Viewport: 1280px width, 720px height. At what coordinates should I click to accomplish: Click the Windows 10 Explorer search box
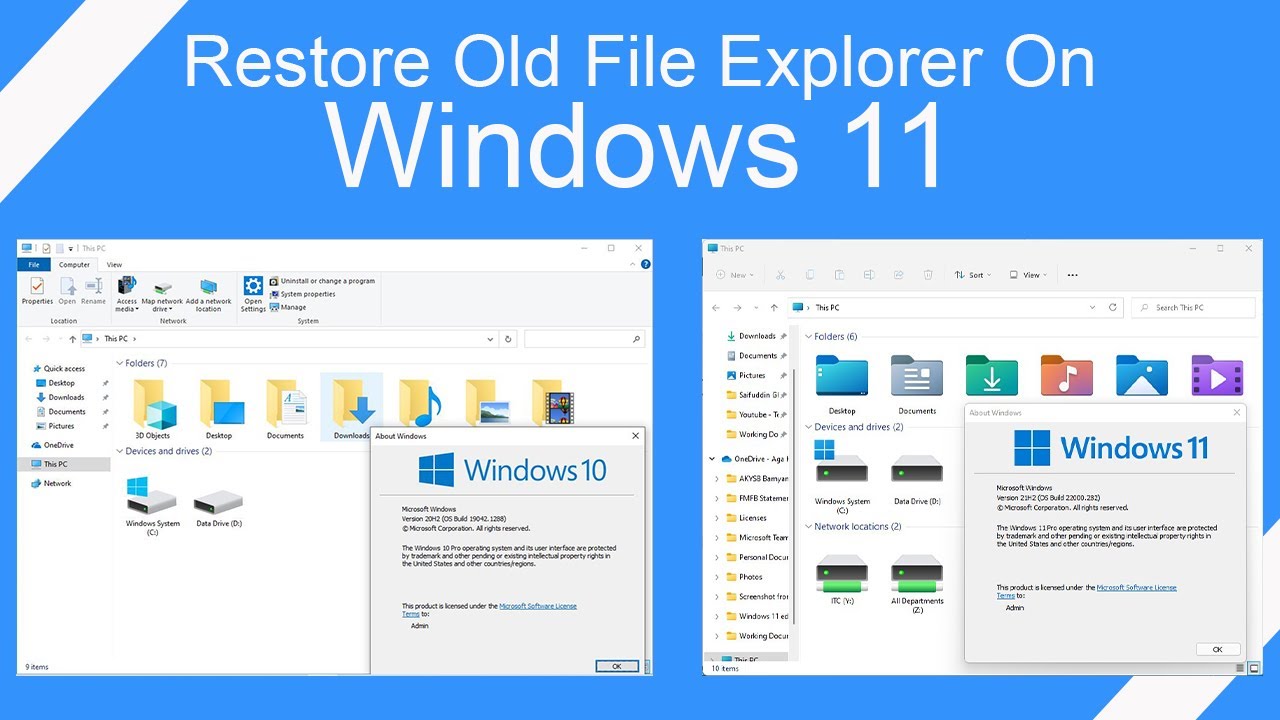pyautogui.click(x=584, y=340)
